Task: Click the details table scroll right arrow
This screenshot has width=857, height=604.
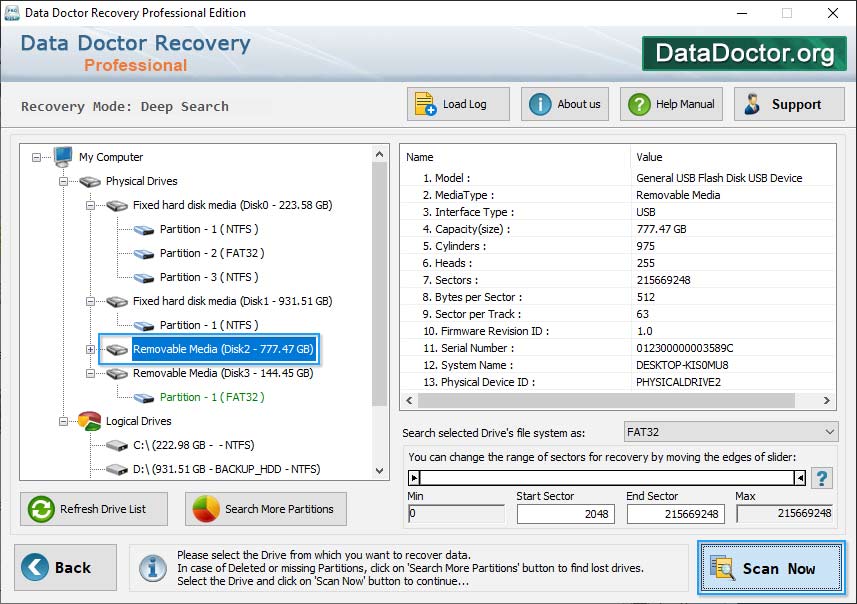Action: (827, 401)
